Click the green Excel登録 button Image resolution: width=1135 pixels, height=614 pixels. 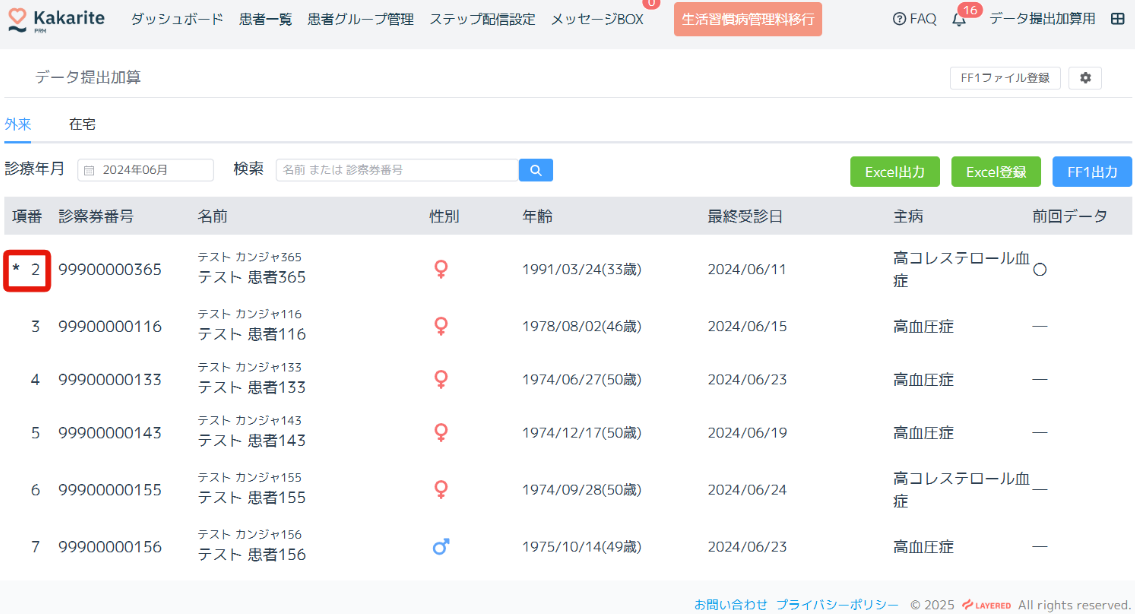pyautogui.click(x=996, y=172)
